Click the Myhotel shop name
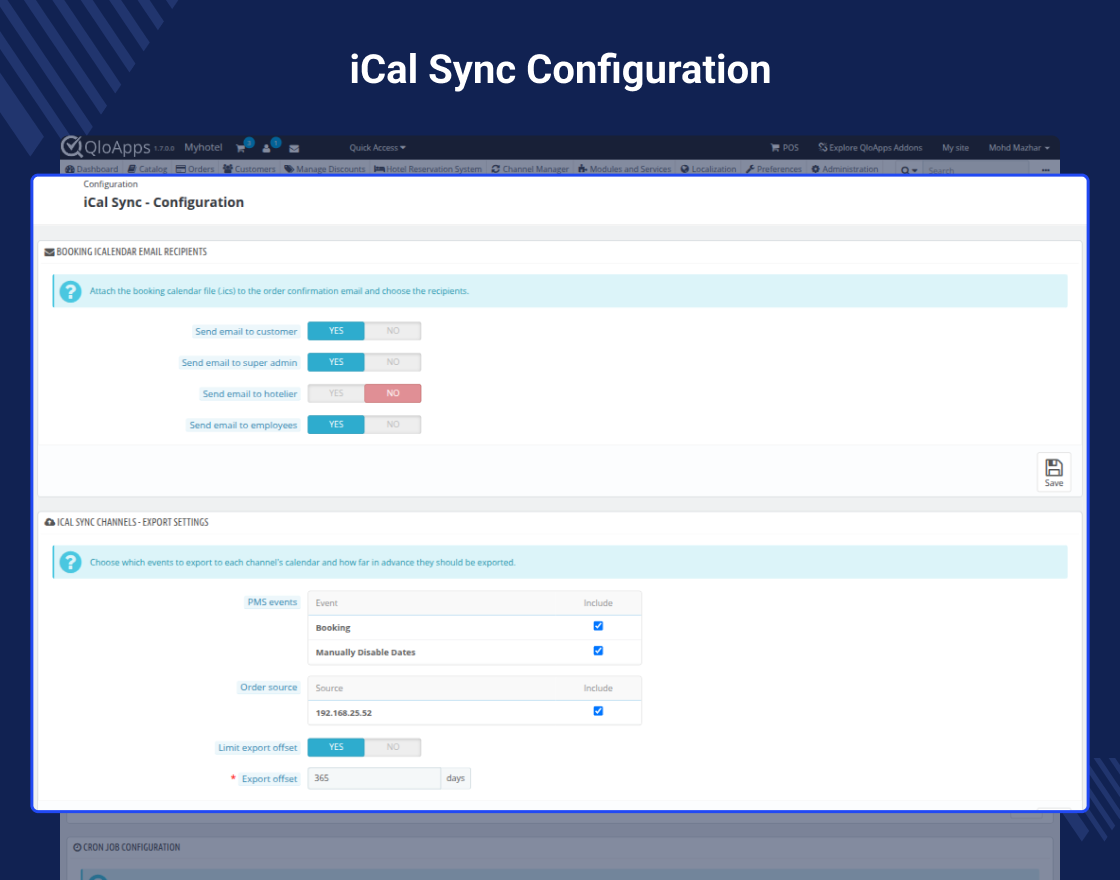1120x880 pixels. click(203, 147)
